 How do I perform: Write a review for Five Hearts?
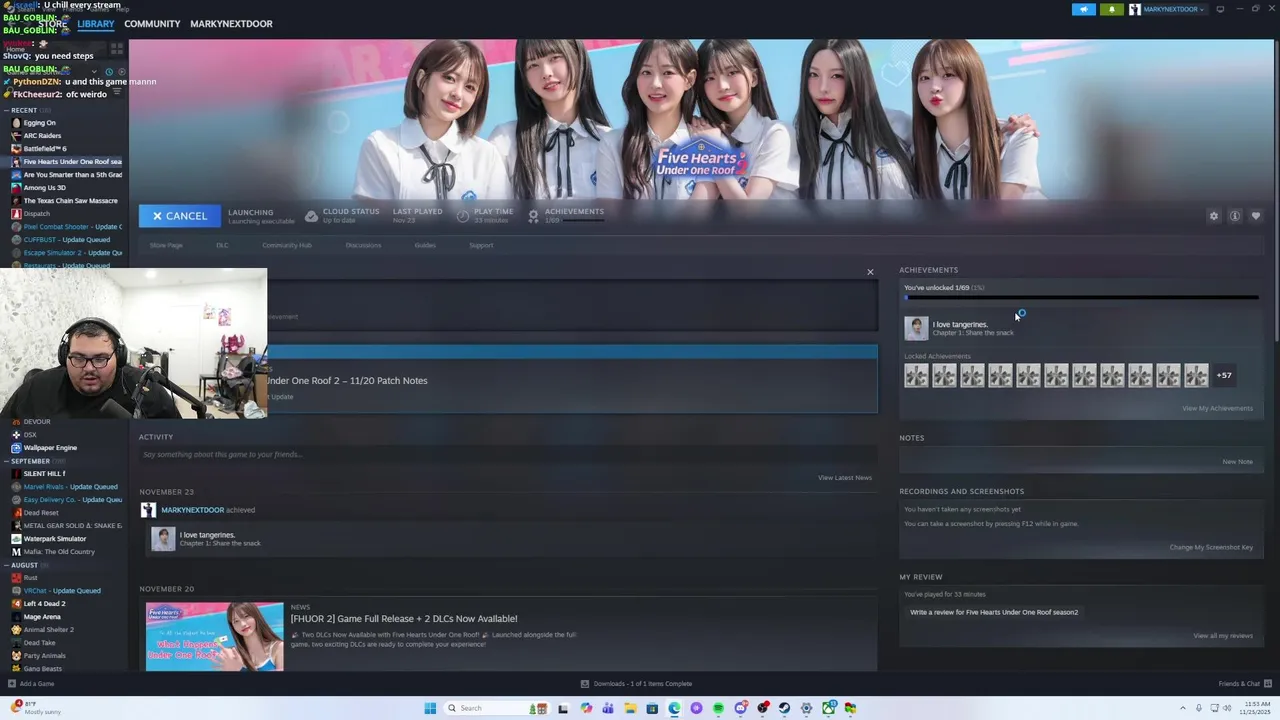pos(994,612)
